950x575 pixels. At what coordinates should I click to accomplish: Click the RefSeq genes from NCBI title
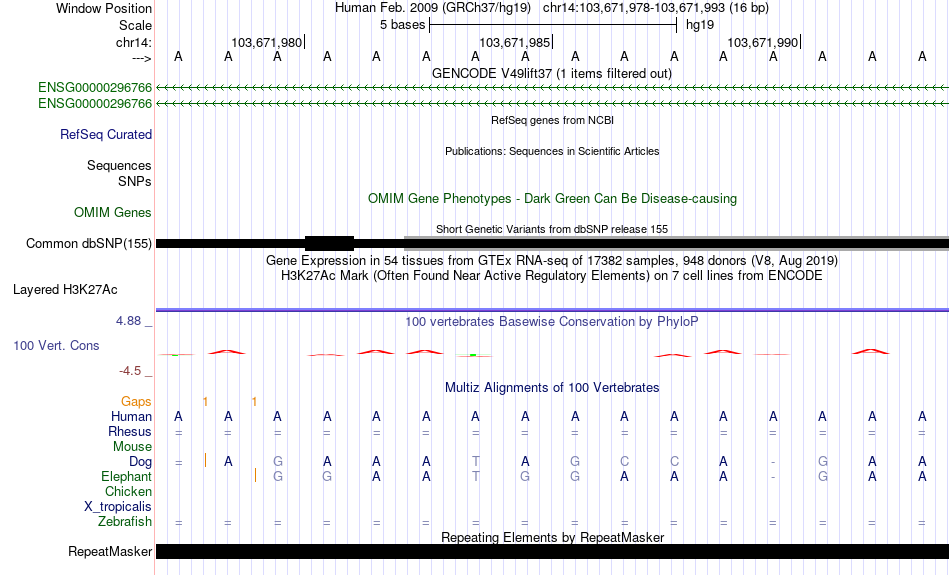point(552,120)
